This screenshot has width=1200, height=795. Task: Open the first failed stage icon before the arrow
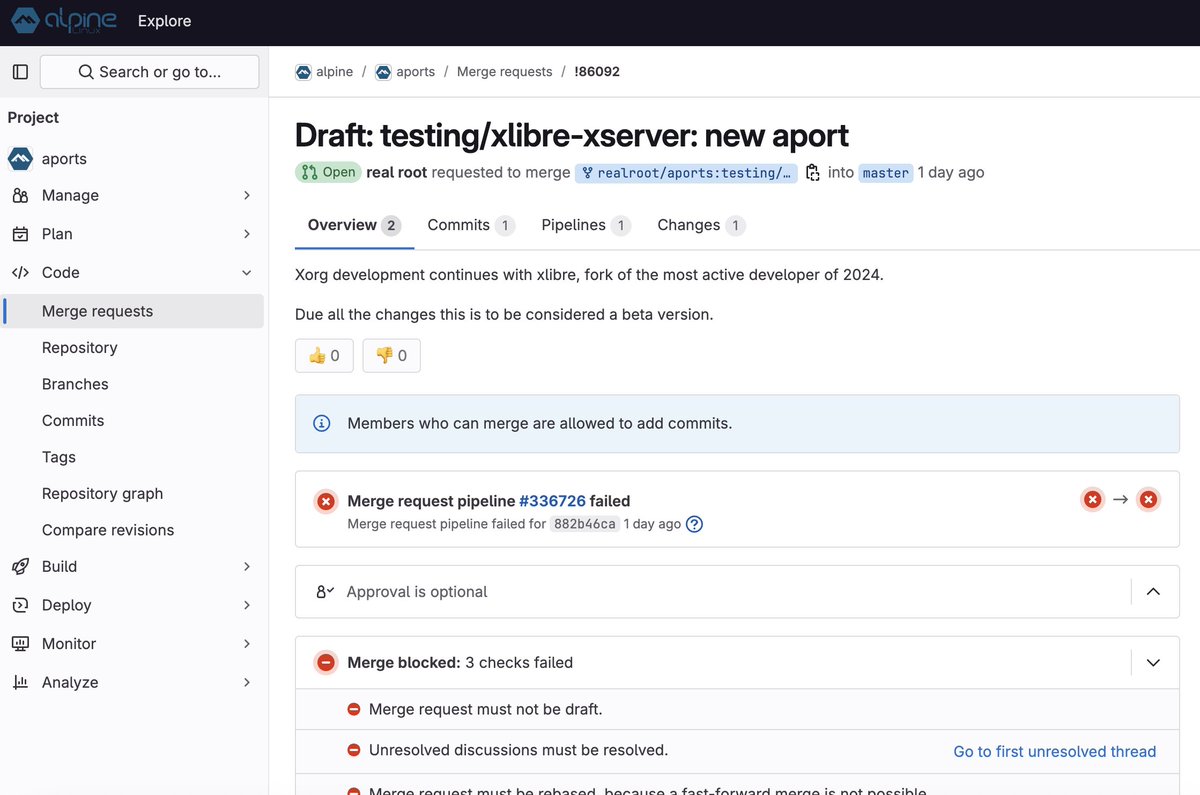1092,499
